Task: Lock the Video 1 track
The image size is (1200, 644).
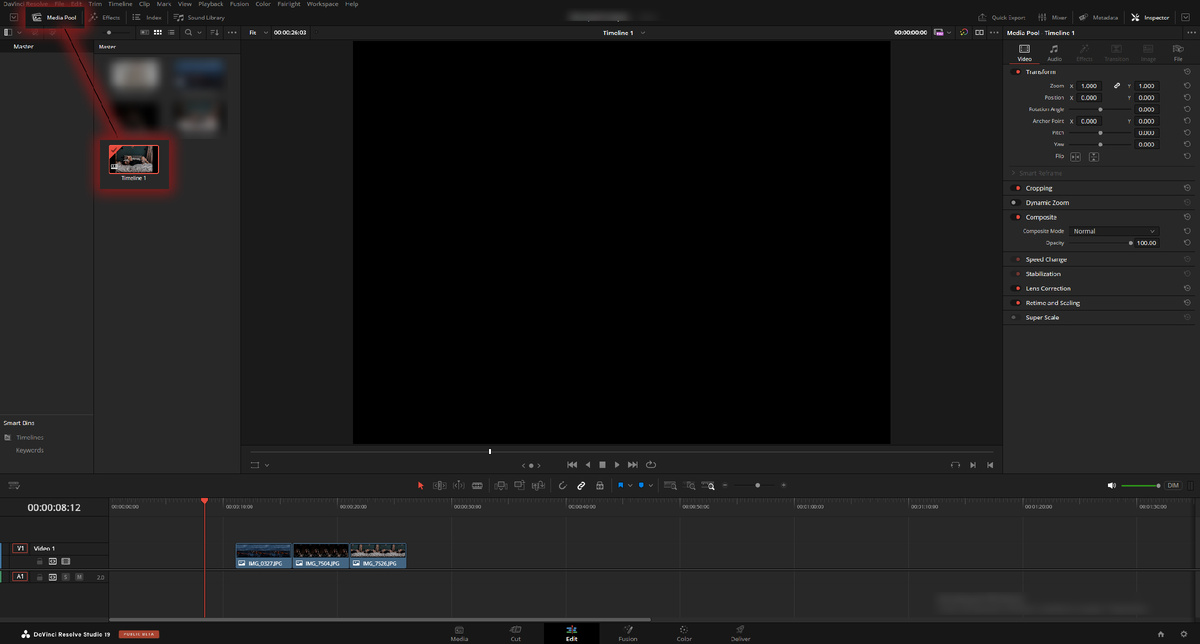Action: click(39, 561)
